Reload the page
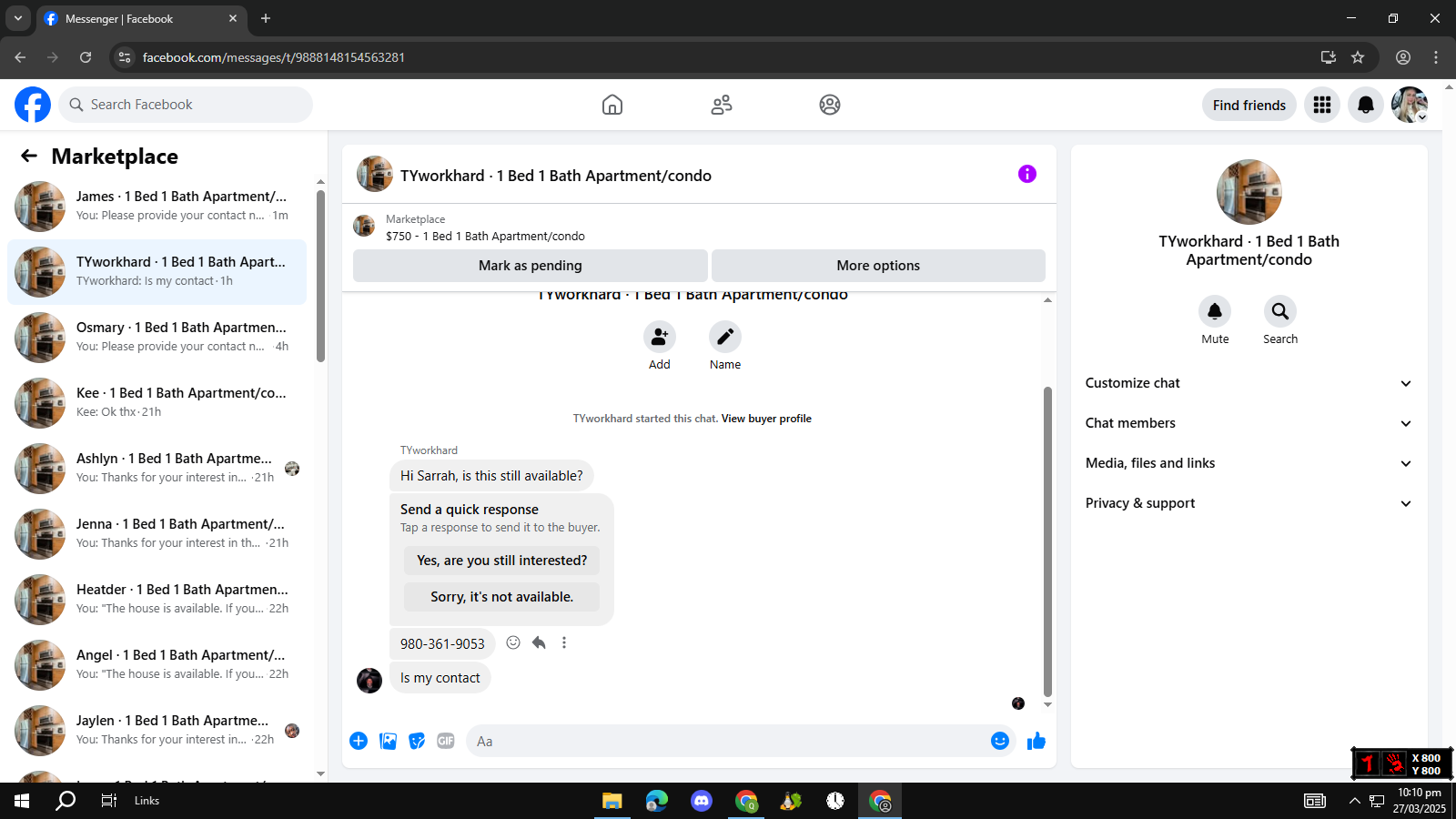Image resolution: width=1456 pixels, height=819 pixels. [x=86, y=57]
